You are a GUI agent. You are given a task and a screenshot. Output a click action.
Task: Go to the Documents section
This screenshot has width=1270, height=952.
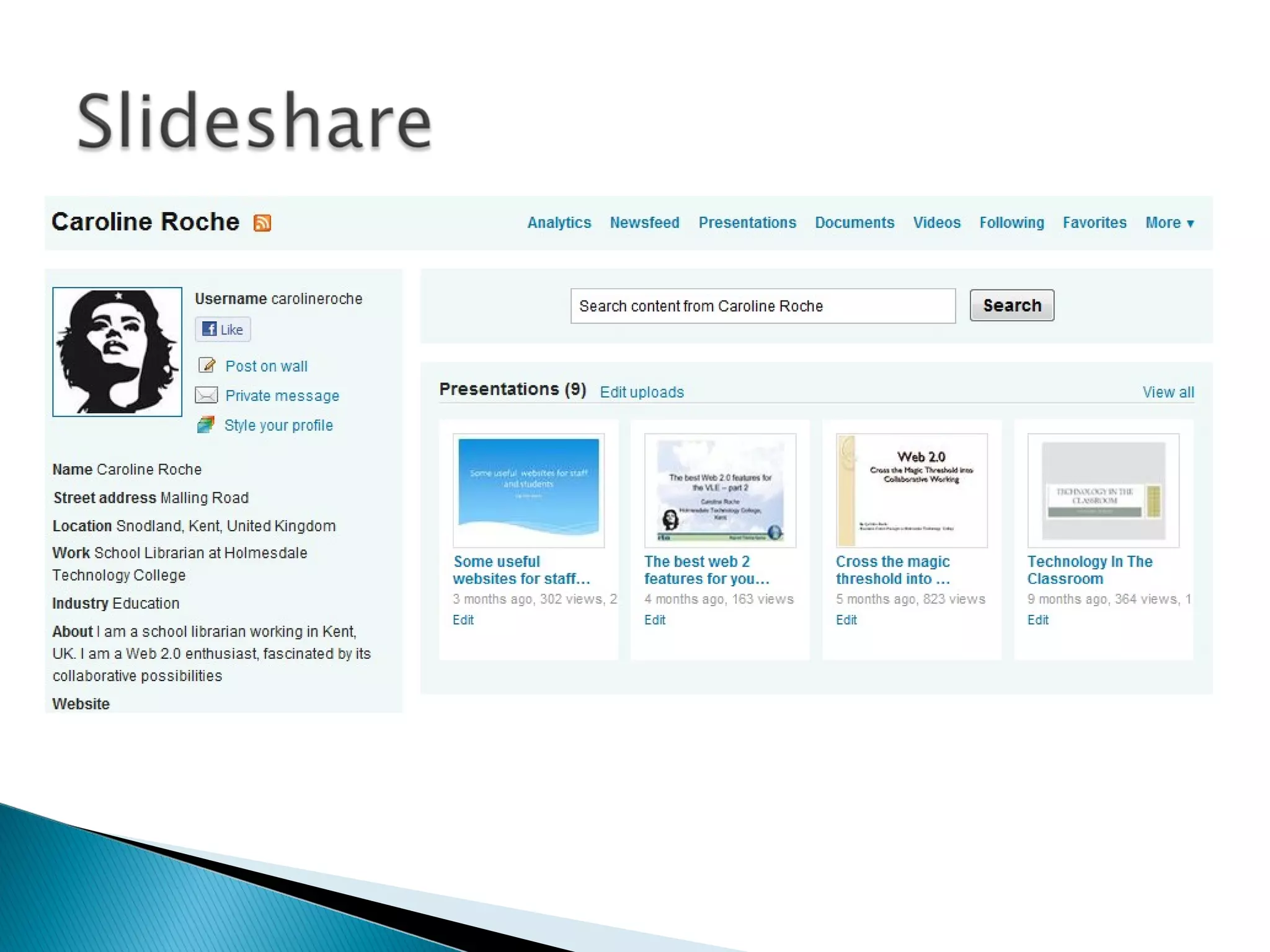[x=854, y=223]
